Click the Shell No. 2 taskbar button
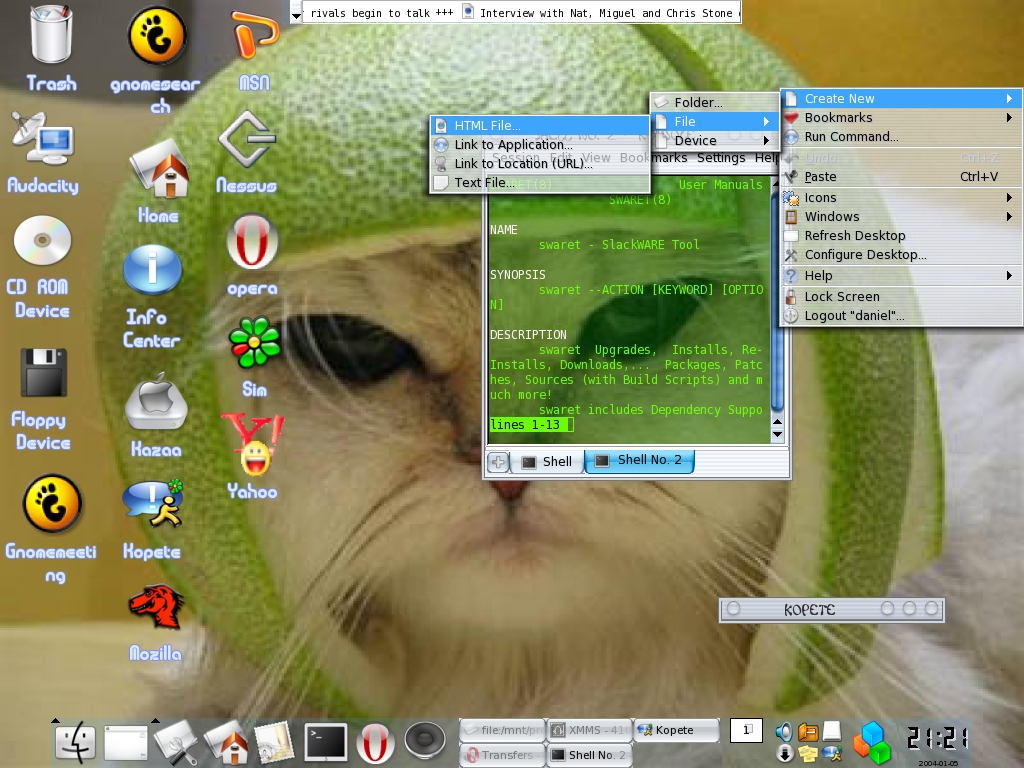The height and width of the screenshot is (768, 1024). click(x=589, y=755)
